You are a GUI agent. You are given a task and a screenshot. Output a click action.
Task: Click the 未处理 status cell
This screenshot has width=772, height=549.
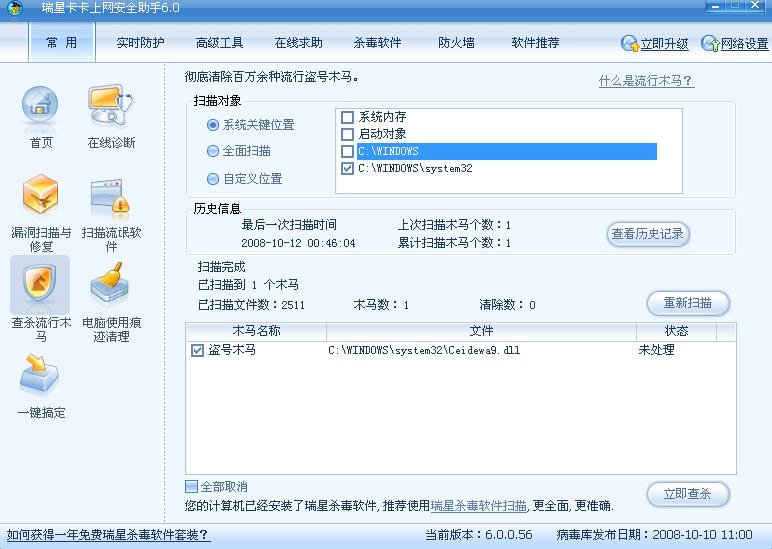click(656, 350)
